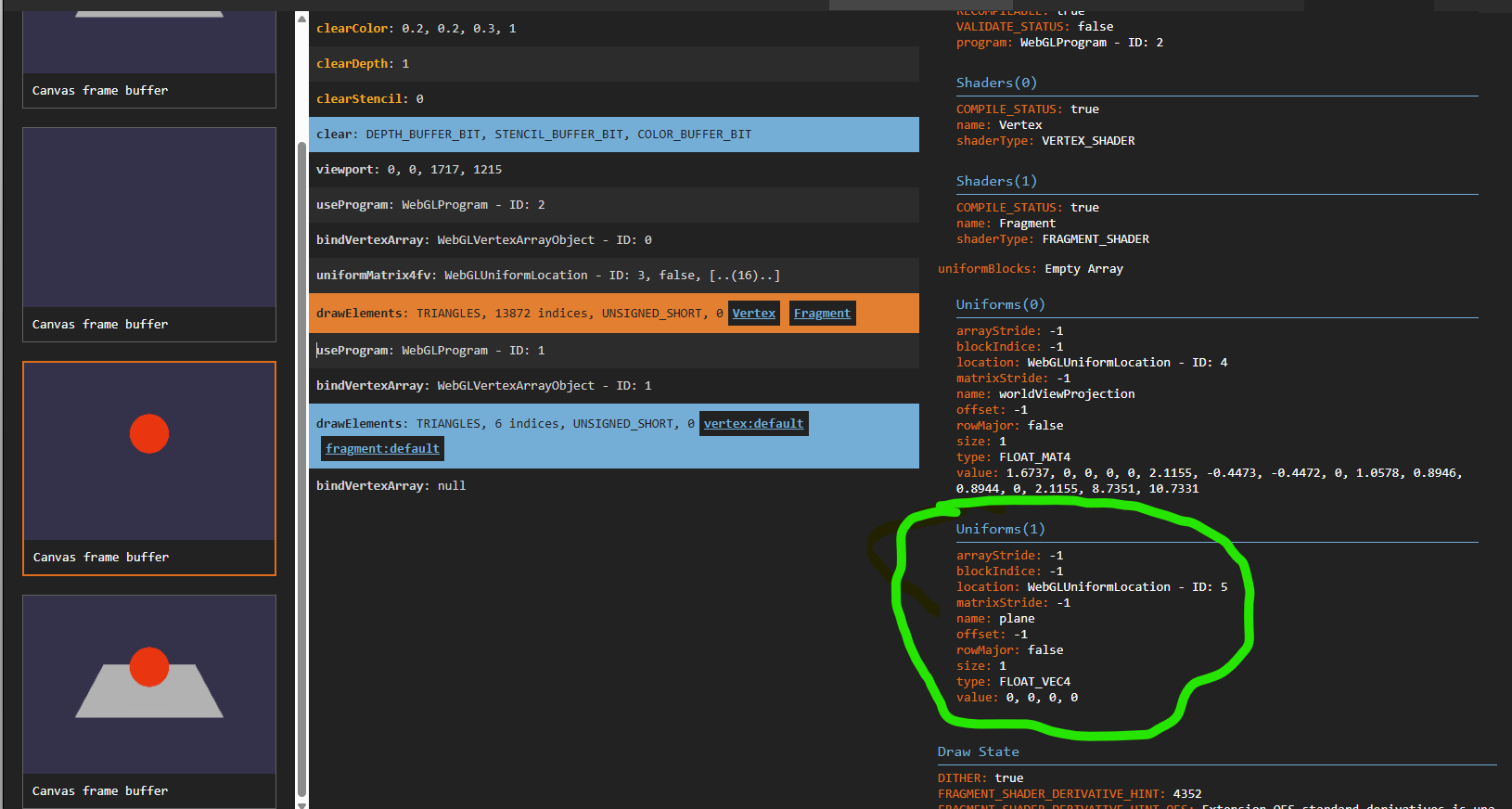Select the bindVertexArray: null command

614,486
